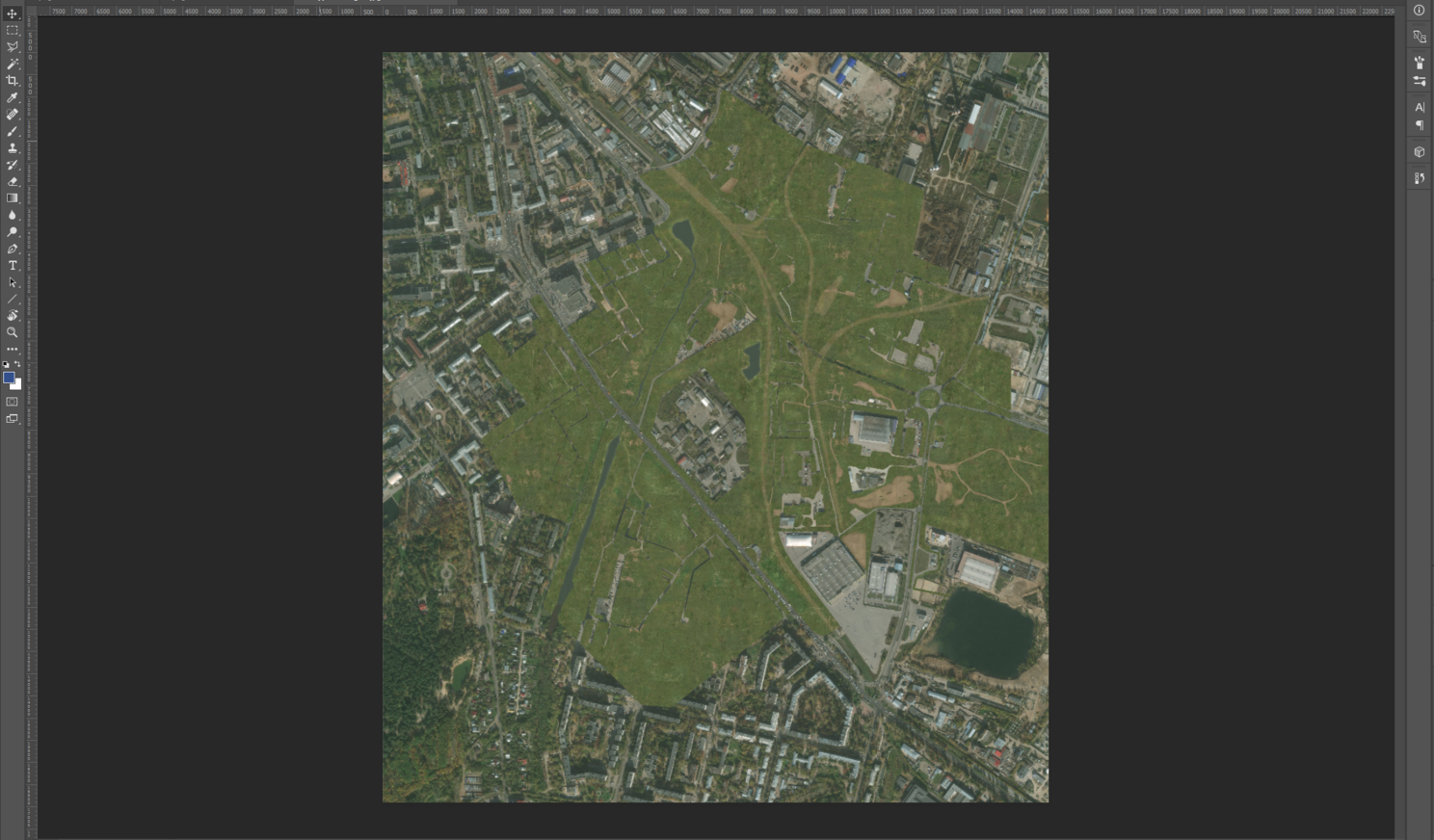Activate the Gradient tool
The image size is (1434, 840).
[13, 198]
